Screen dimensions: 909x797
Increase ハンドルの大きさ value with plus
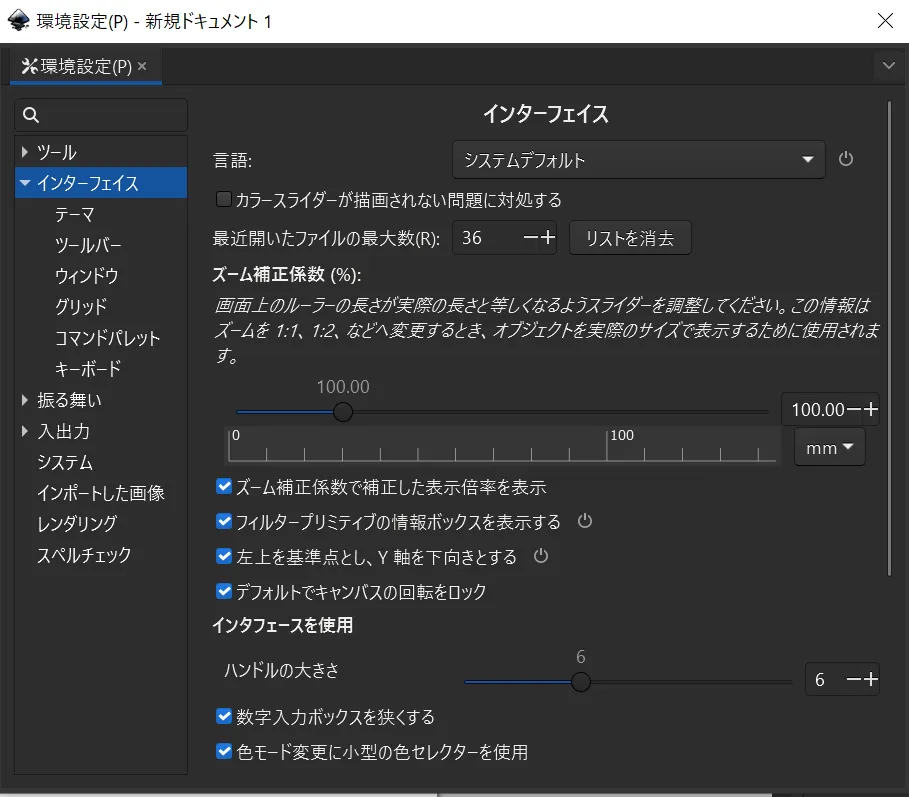871,679
